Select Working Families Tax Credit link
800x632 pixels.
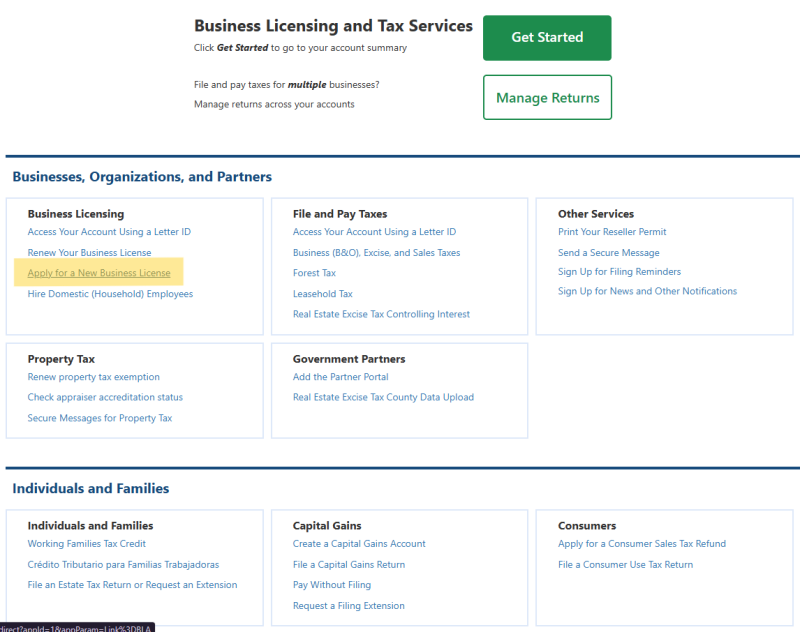(x=86, y=544)
